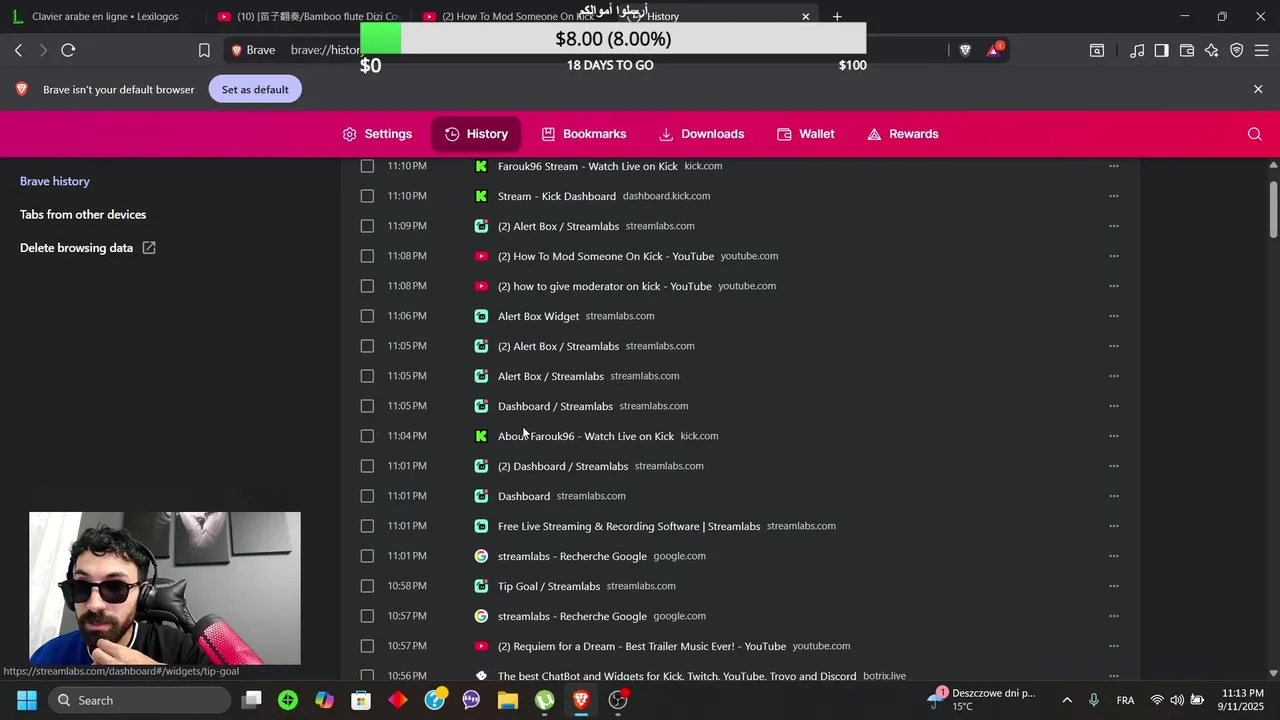Click Set as default button

click(255, 89)
